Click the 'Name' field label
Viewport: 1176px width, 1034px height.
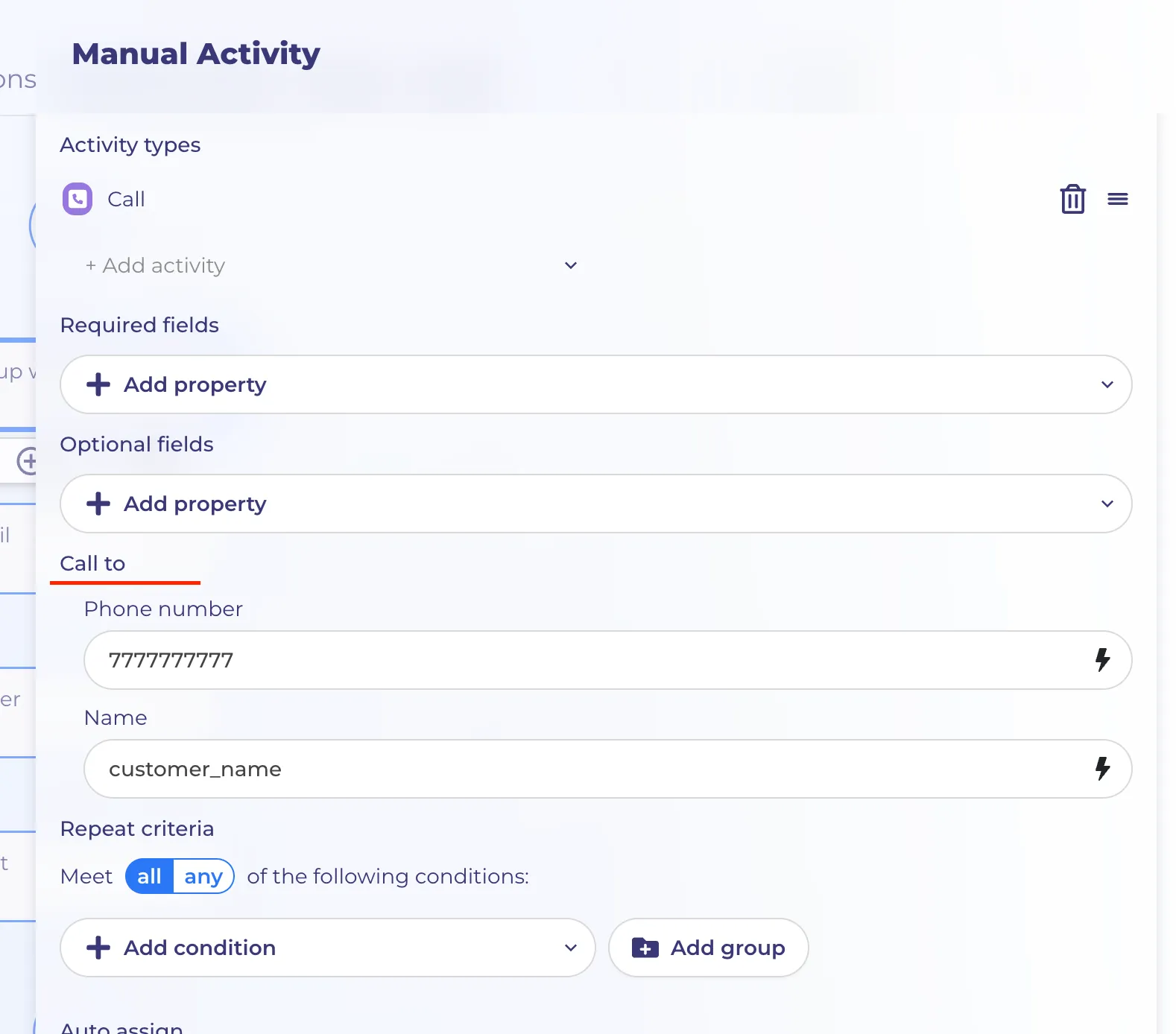(x=116, y=717)
